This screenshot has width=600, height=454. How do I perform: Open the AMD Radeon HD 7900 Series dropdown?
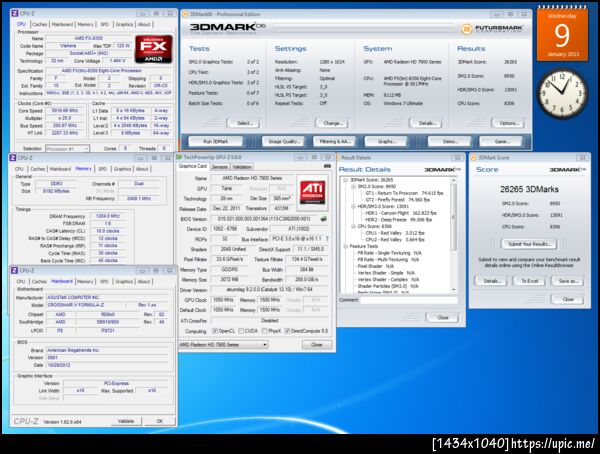[223, 345]
